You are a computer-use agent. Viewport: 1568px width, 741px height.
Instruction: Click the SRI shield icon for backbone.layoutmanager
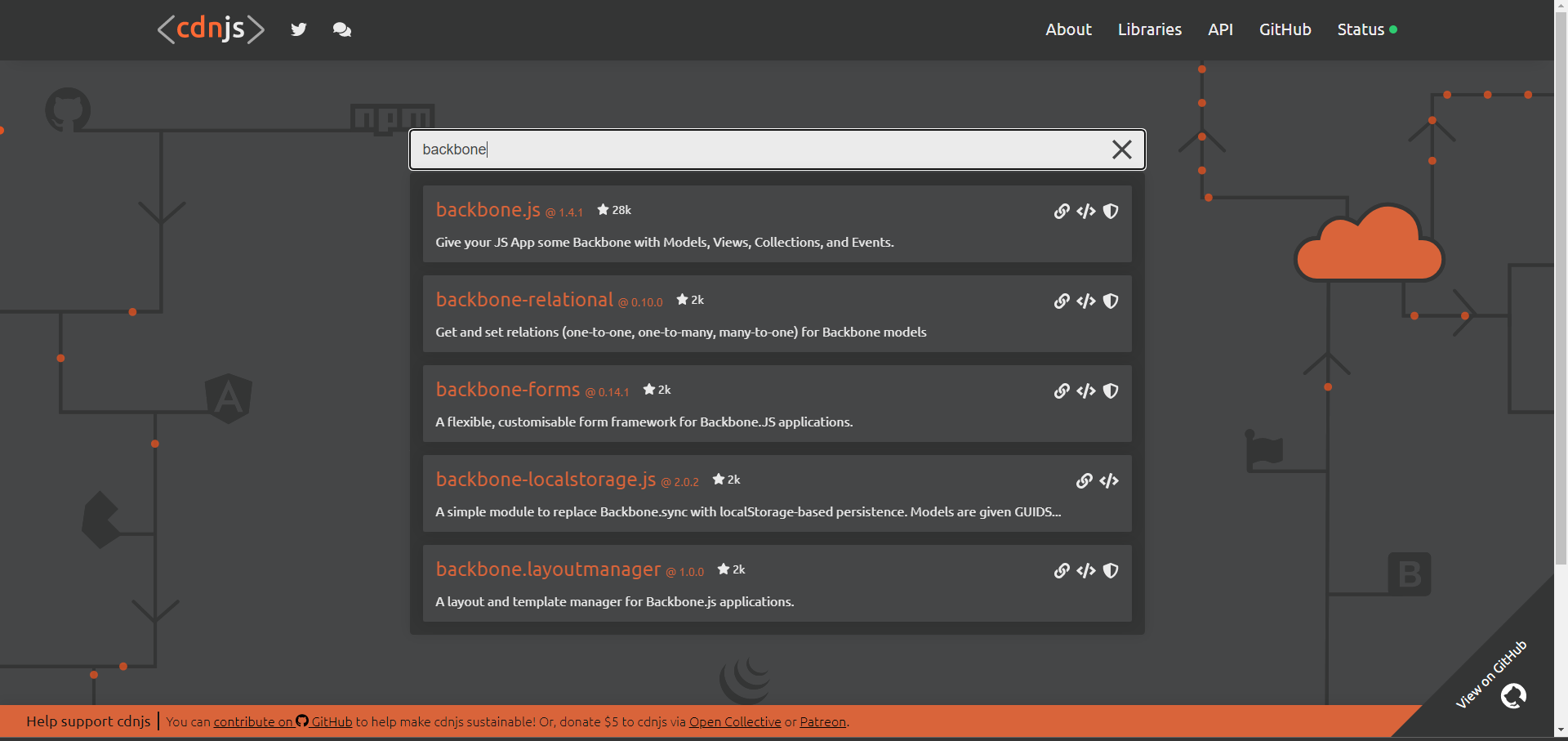pos(1111,570)
